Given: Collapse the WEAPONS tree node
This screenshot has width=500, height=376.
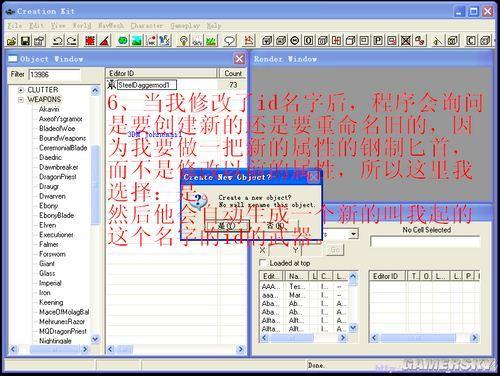Looking at the screenshot, I should pyautogui.click(x=21, y=99).
